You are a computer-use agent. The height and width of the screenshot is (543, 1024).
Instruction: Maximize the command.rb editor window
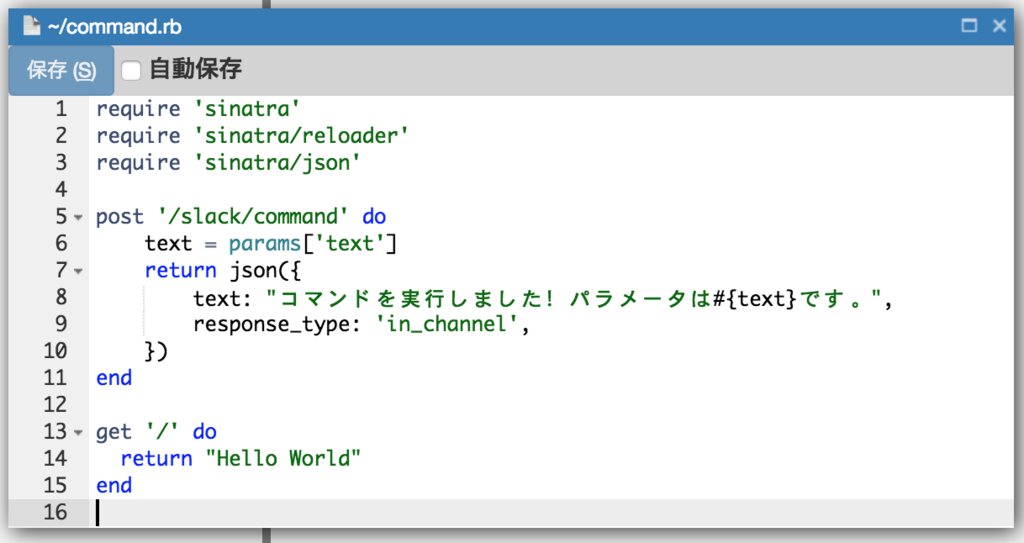pos(969,26)
